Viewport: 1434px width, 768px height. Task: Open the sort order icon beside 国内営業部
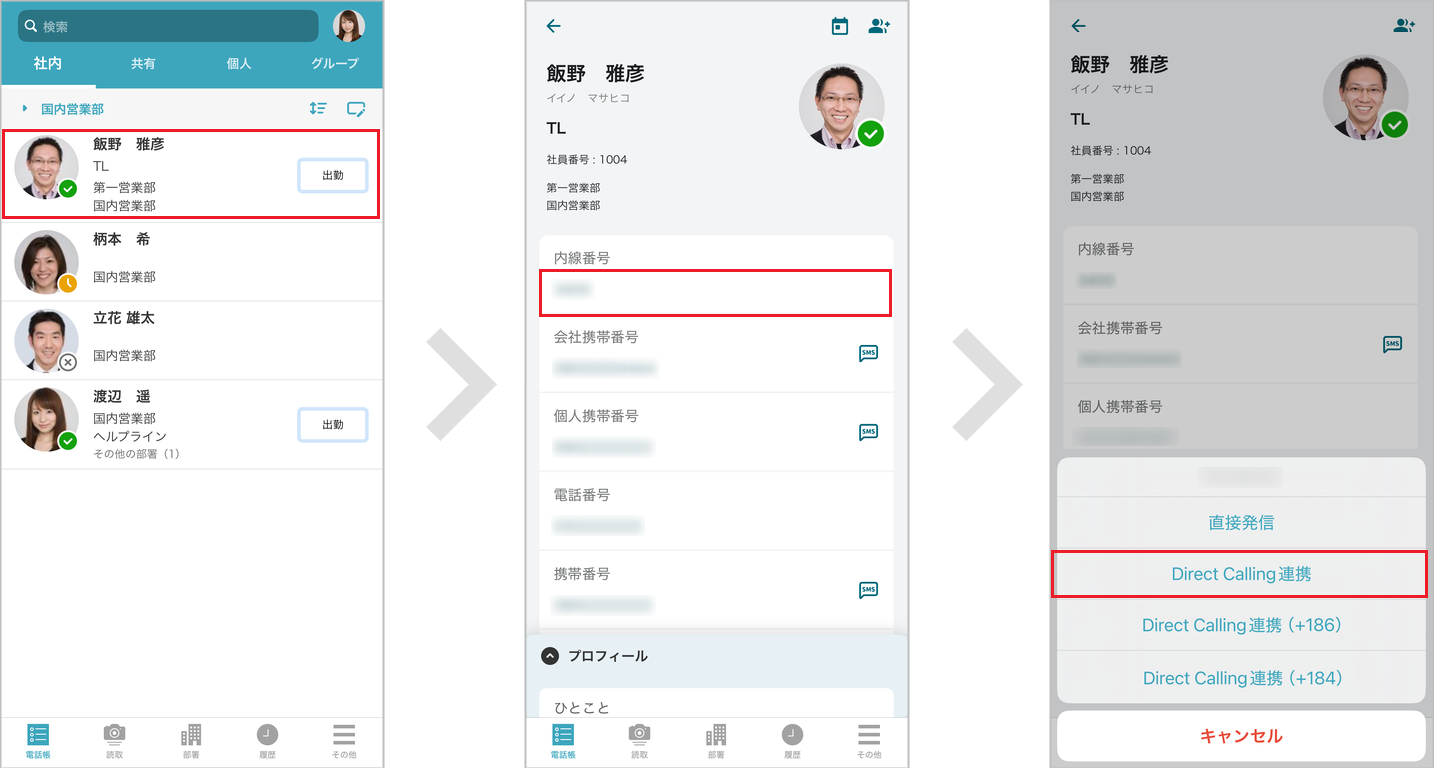point(318,108)
